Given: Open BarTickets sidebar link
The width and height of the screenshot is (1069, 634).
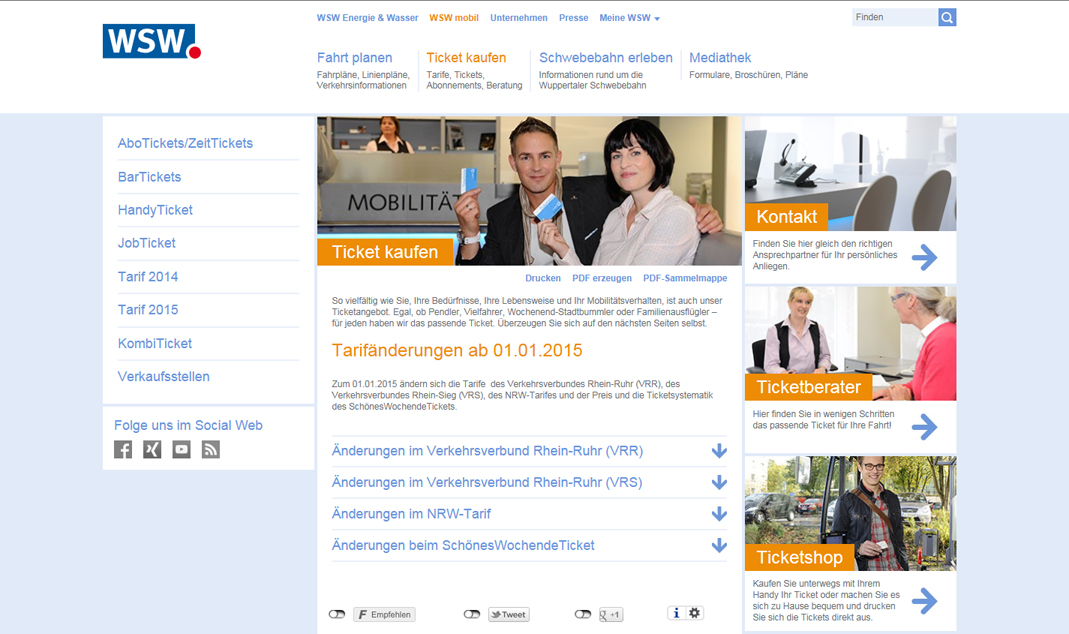Looking at the screenshot, I should (x=149, y=177).
